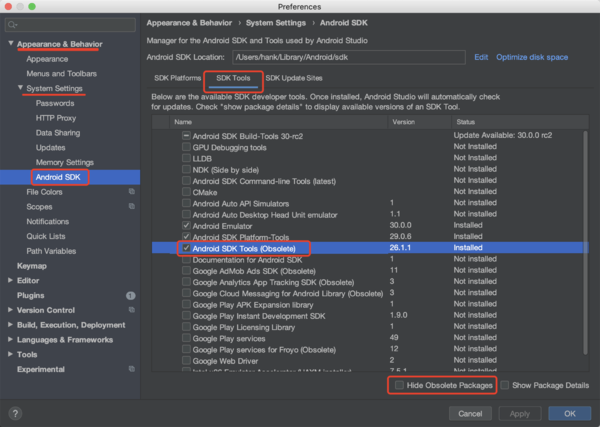The width and height of the screenshot is (600, 427).
Task: Select Google Play Instant Development SDK row
Action: coord(370,315)
